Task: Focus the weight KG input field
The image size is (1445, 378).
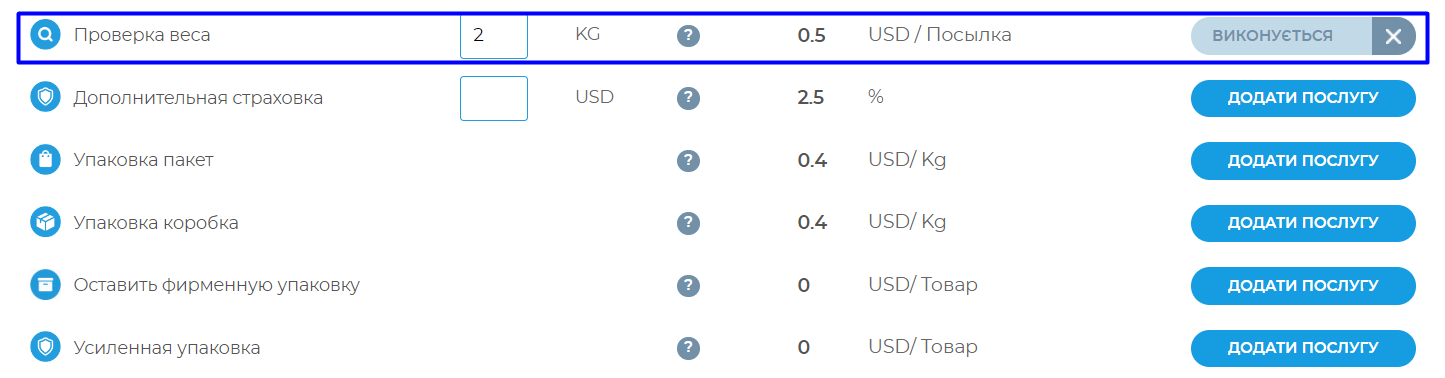Action: [x=494, y=35]
